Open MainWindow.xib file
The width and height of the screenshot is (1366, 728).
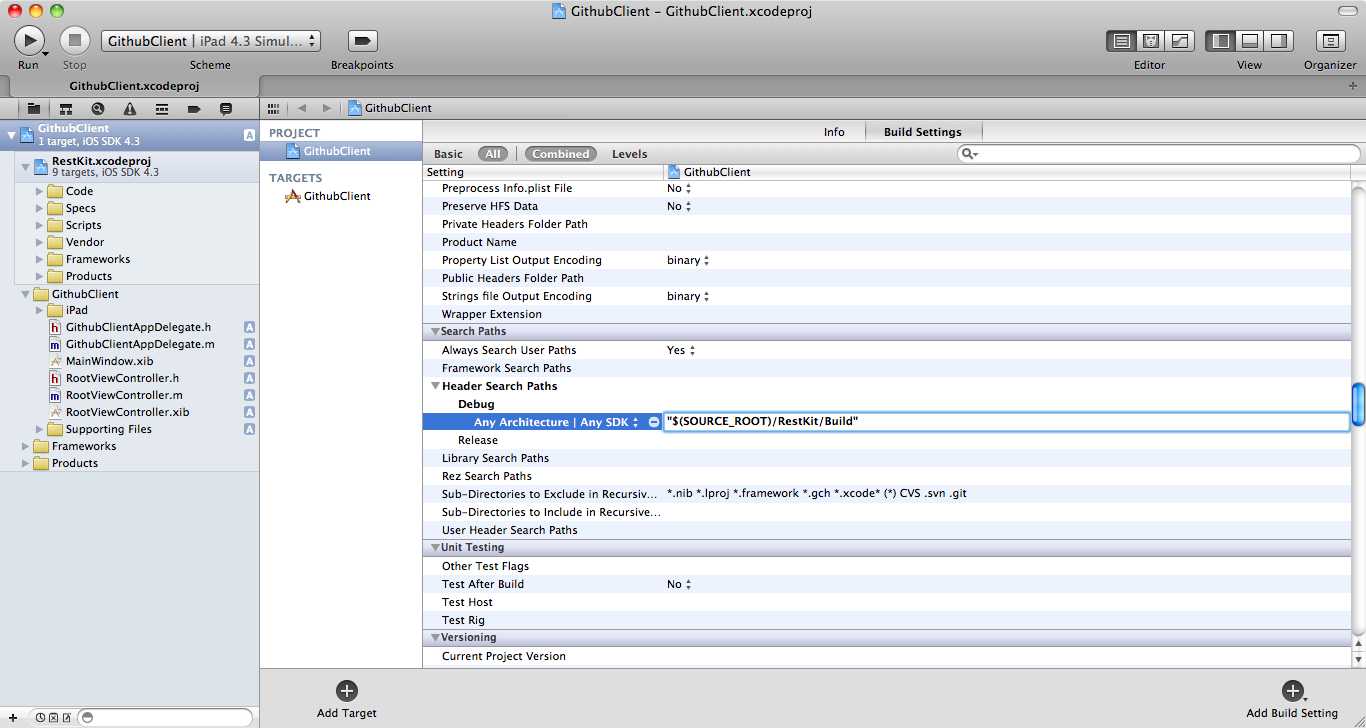pos(109,361)
